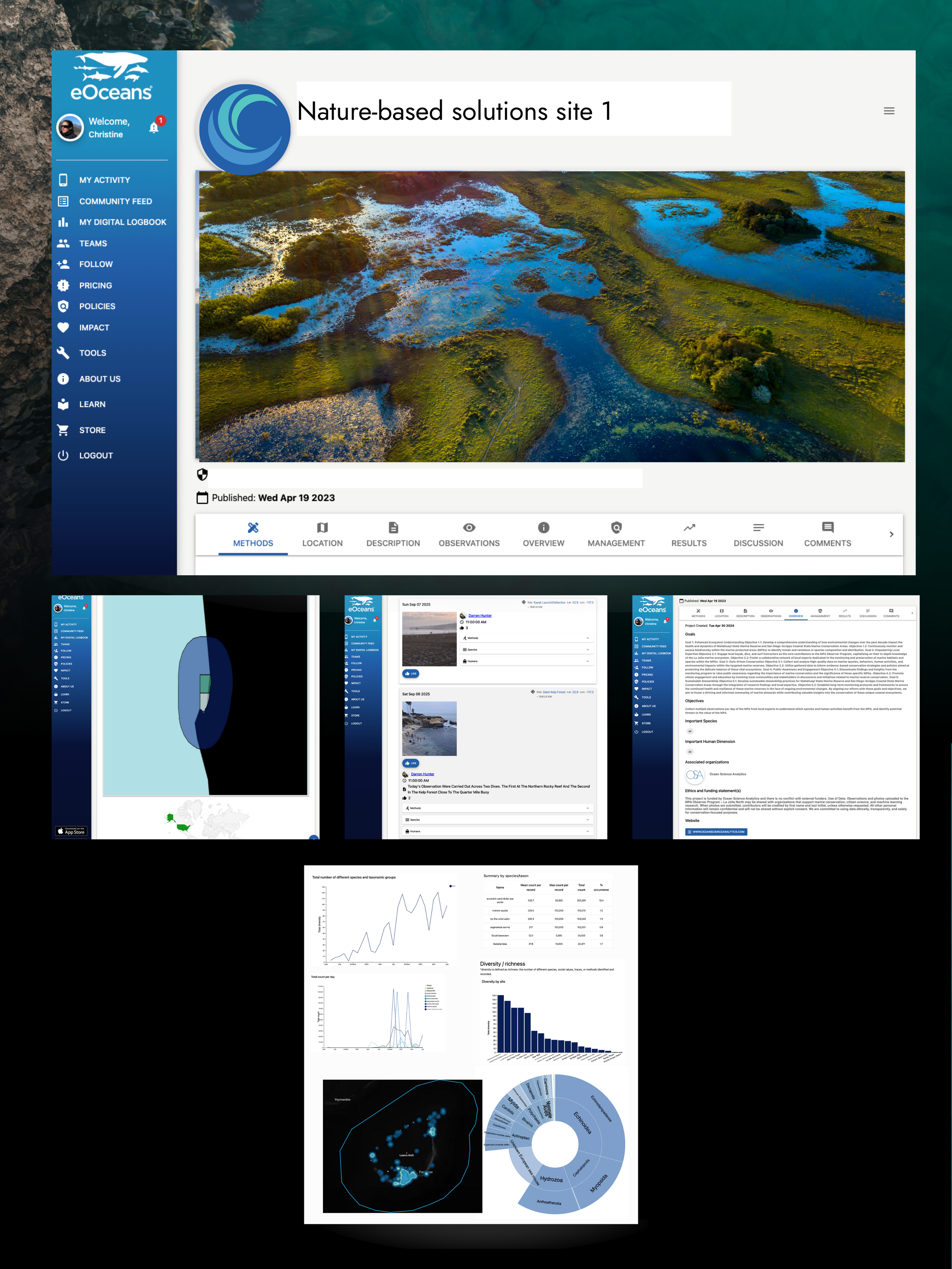Open My Activity from the large sidebar

[x=104, y=180]
